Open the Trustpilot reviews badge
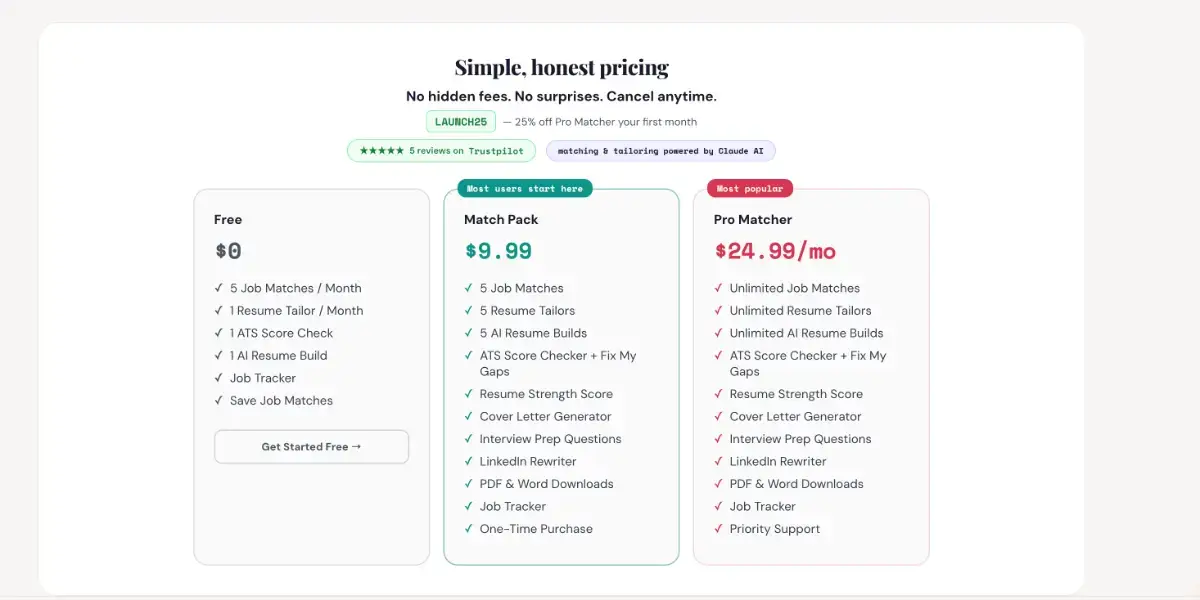Screen dimensions: 1200x600 (x=441, y=151)
